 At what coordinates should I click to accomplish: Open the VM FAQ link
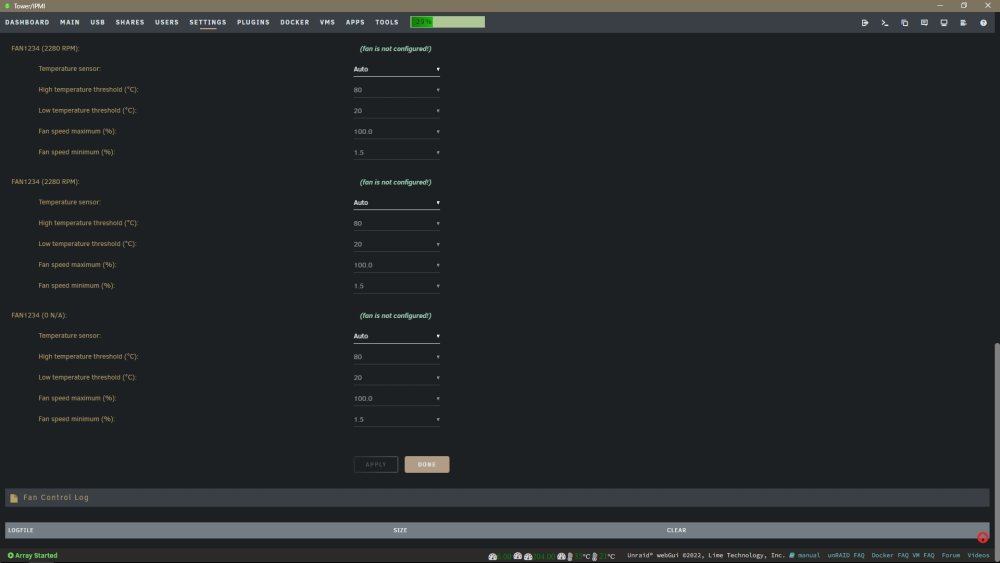tap(923, 555)
